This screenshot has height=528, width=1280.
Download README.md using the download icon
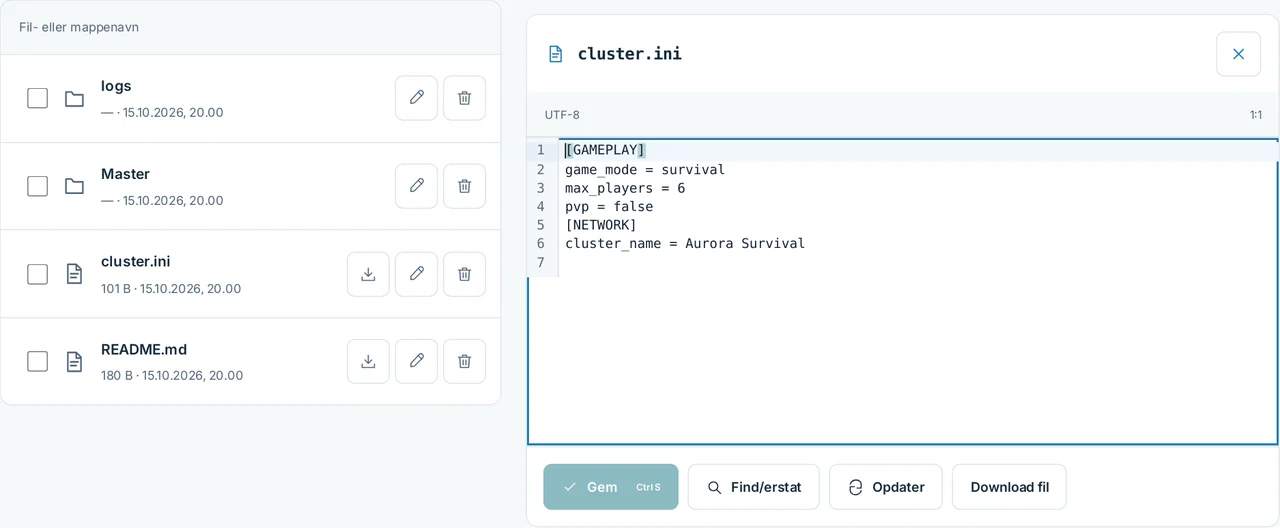point(368,361)
